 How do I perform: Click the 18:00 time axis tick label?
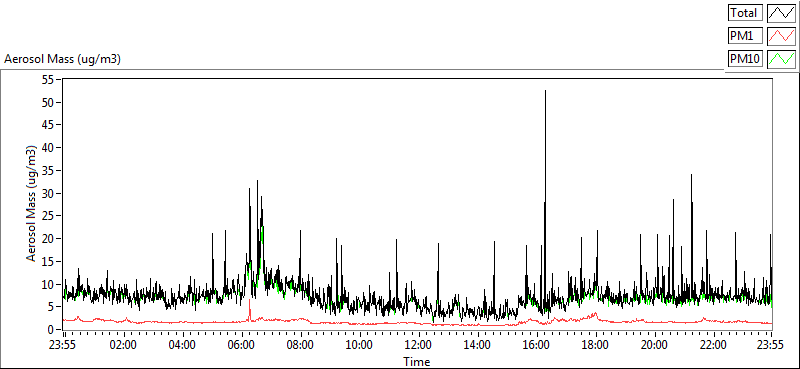[595, 345]
